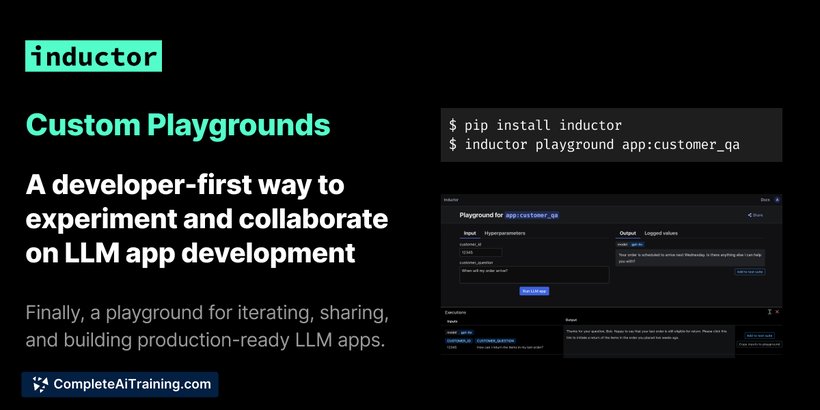The width and height of the screenshot is (820, 410).
Task: Open the Docs link in the header
Action: point(765,199)
